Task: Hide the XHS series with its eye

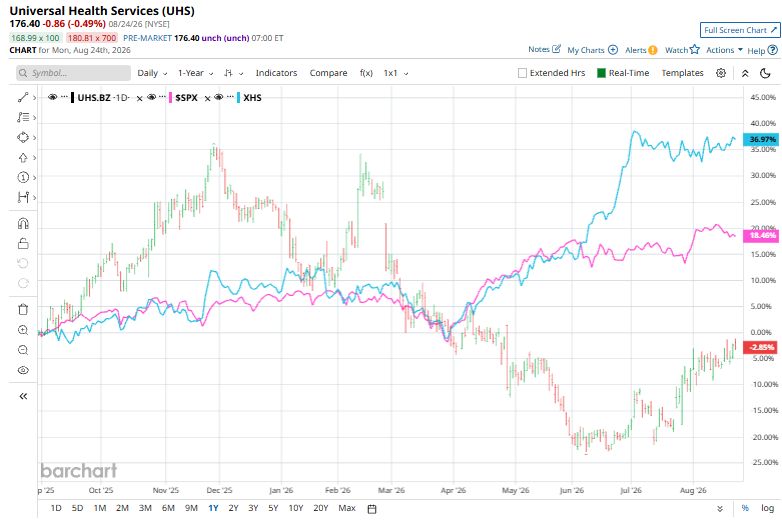Action: coord(218,97)
